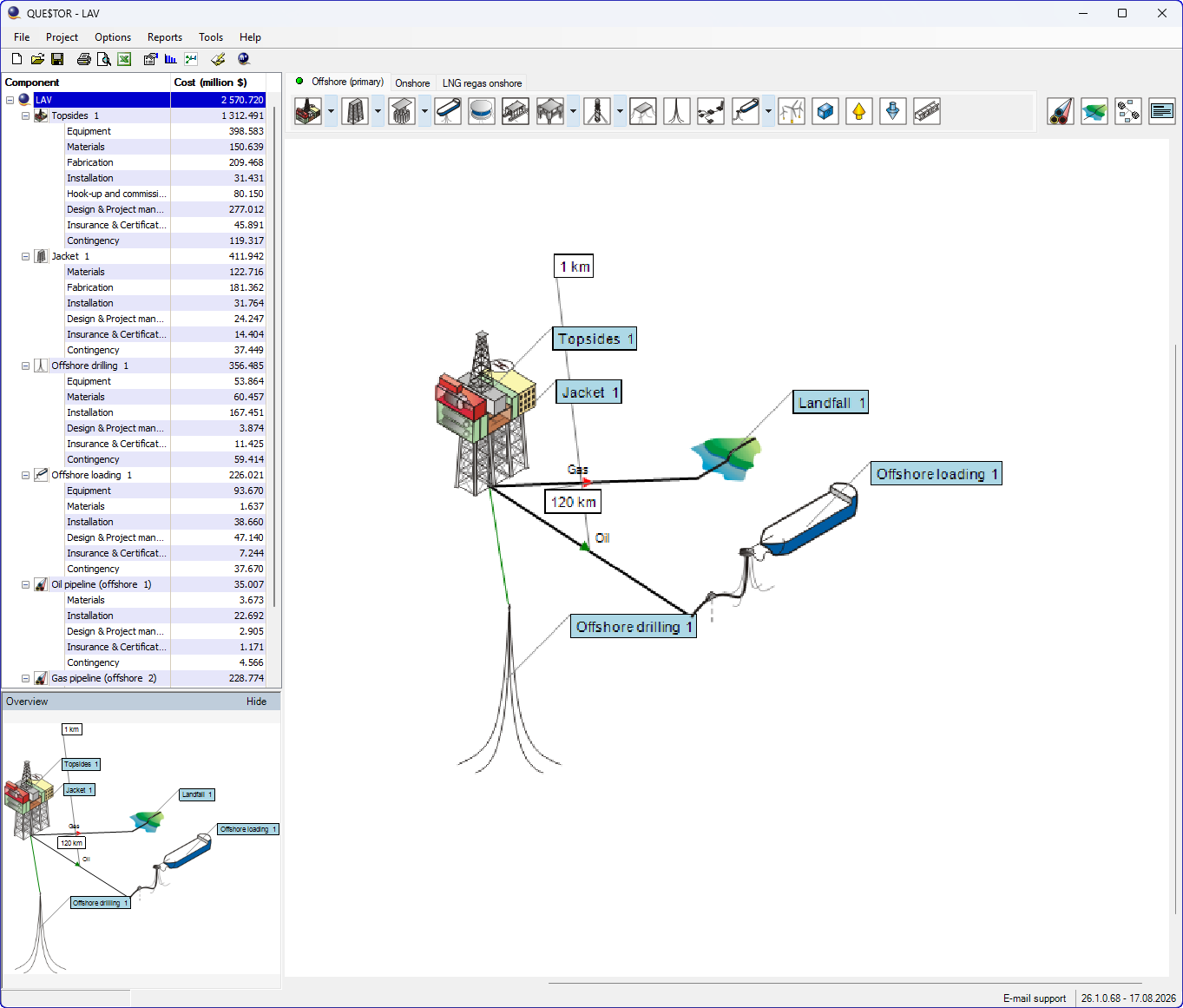This screenshot has width=1183, height=1008.
Task: Click the QUE$TOR globe icon in the toolbar
Action: tap(244, 59)
